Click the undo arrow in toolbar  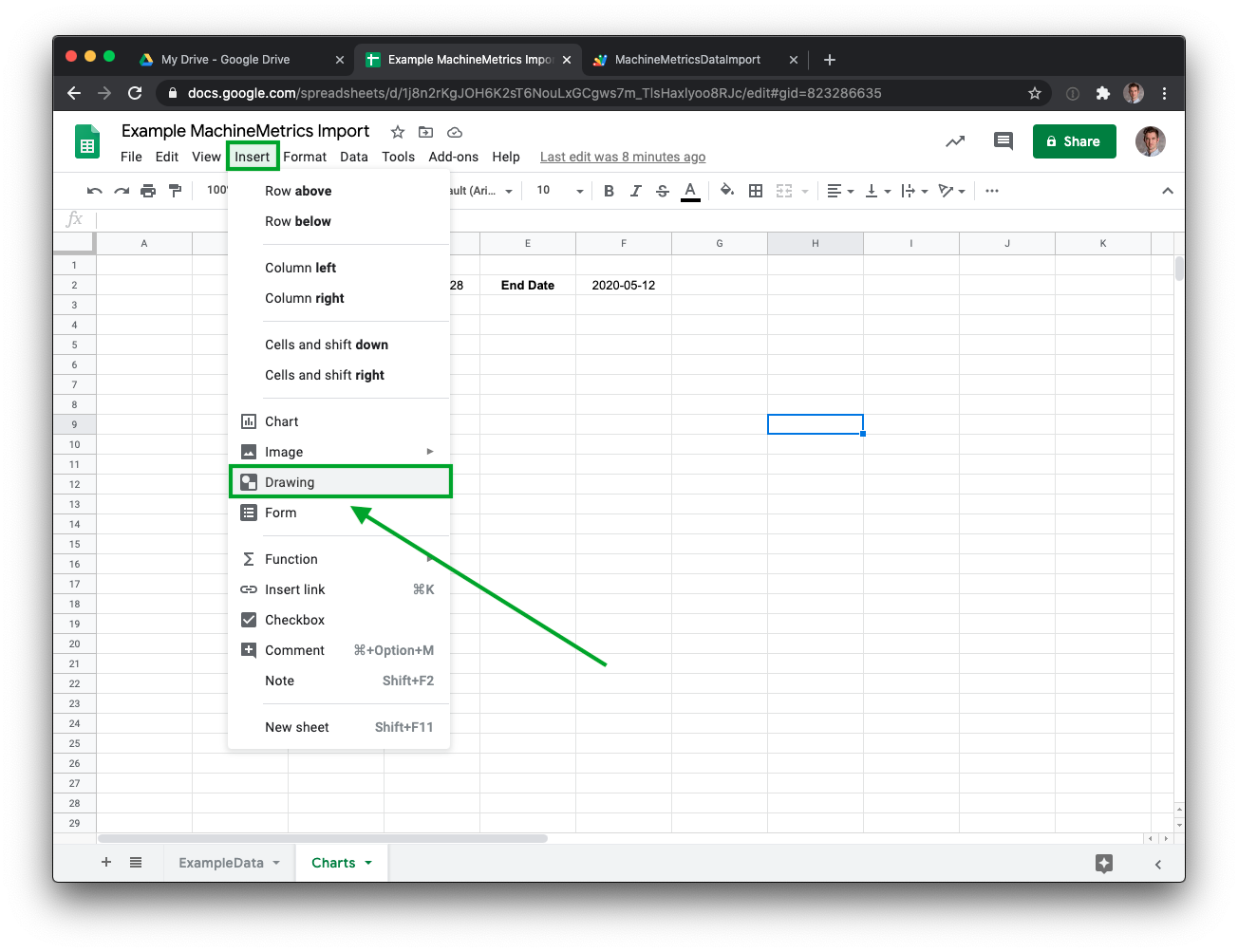(94, 191)
